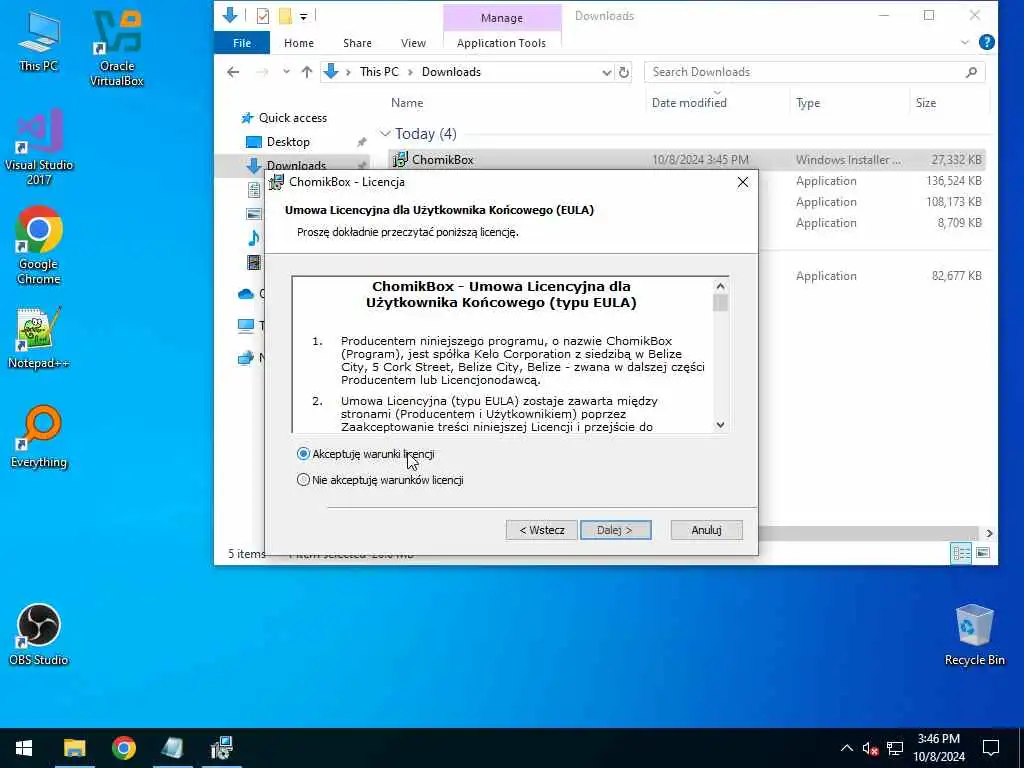The height and width of the screenshot is (768, 1024).
Task: Select the 'Nie akceptuję warunków licencji' option
Action: click(x=303, y=480)
